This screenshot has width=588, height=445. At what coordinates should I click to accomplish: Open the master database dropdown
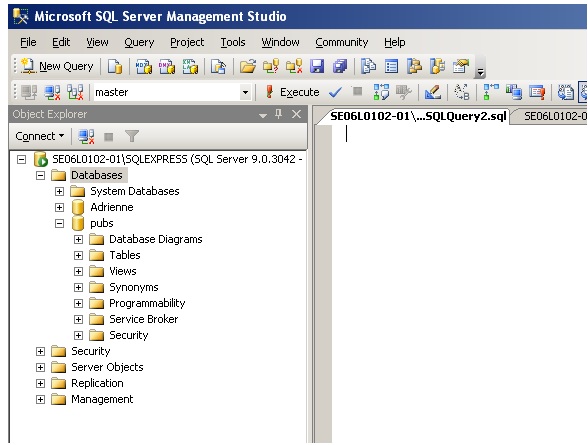[245, 92]
